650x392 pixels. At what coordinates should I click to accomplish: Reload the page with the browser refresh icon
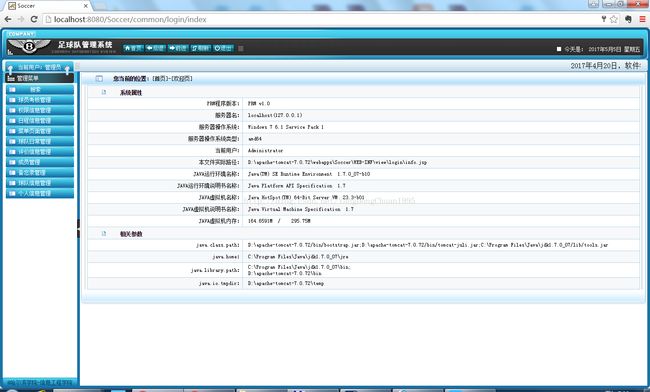click(34, 19)
